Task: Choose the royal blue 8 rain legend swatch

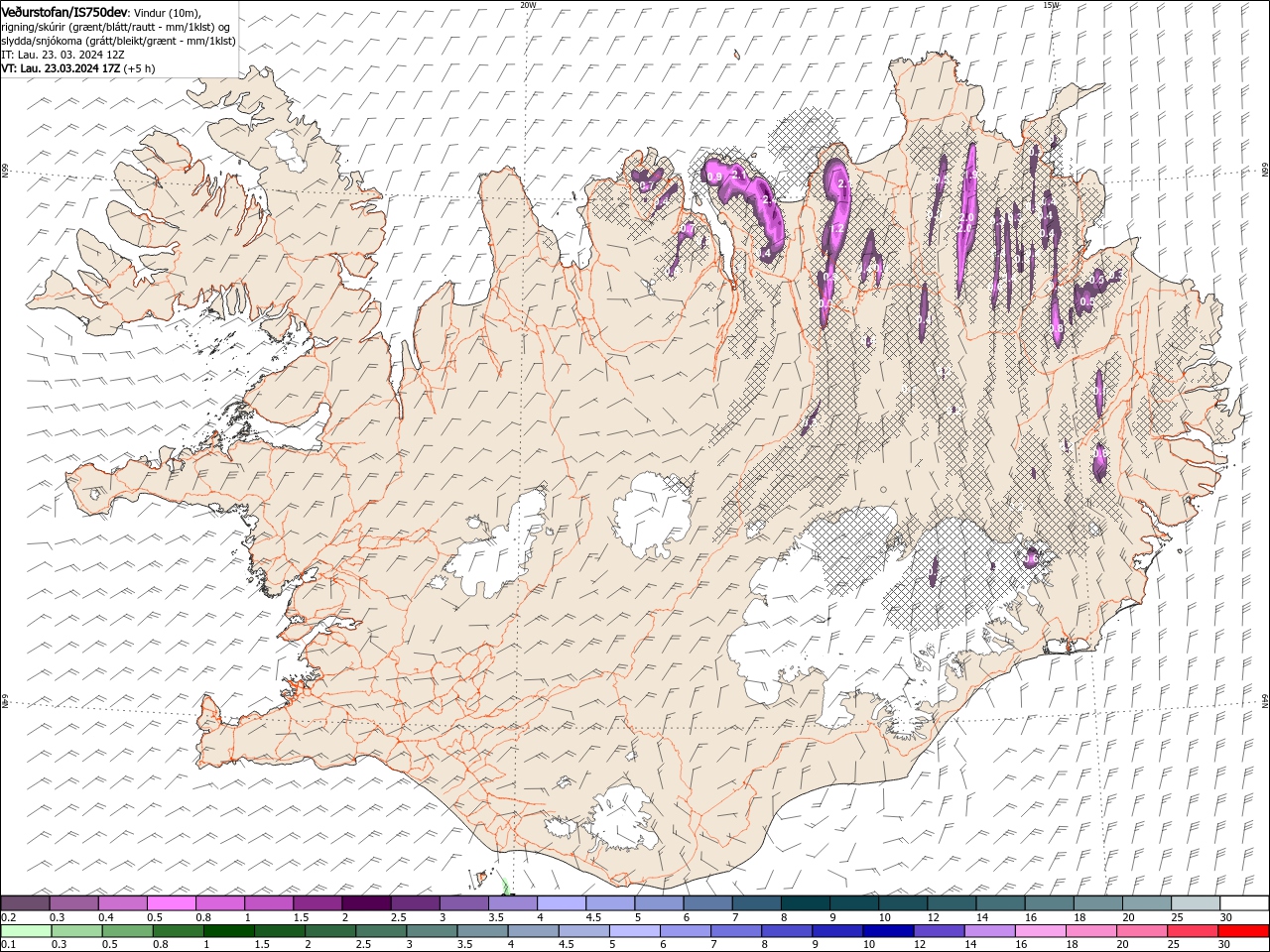Action: (x=788, y=931)
